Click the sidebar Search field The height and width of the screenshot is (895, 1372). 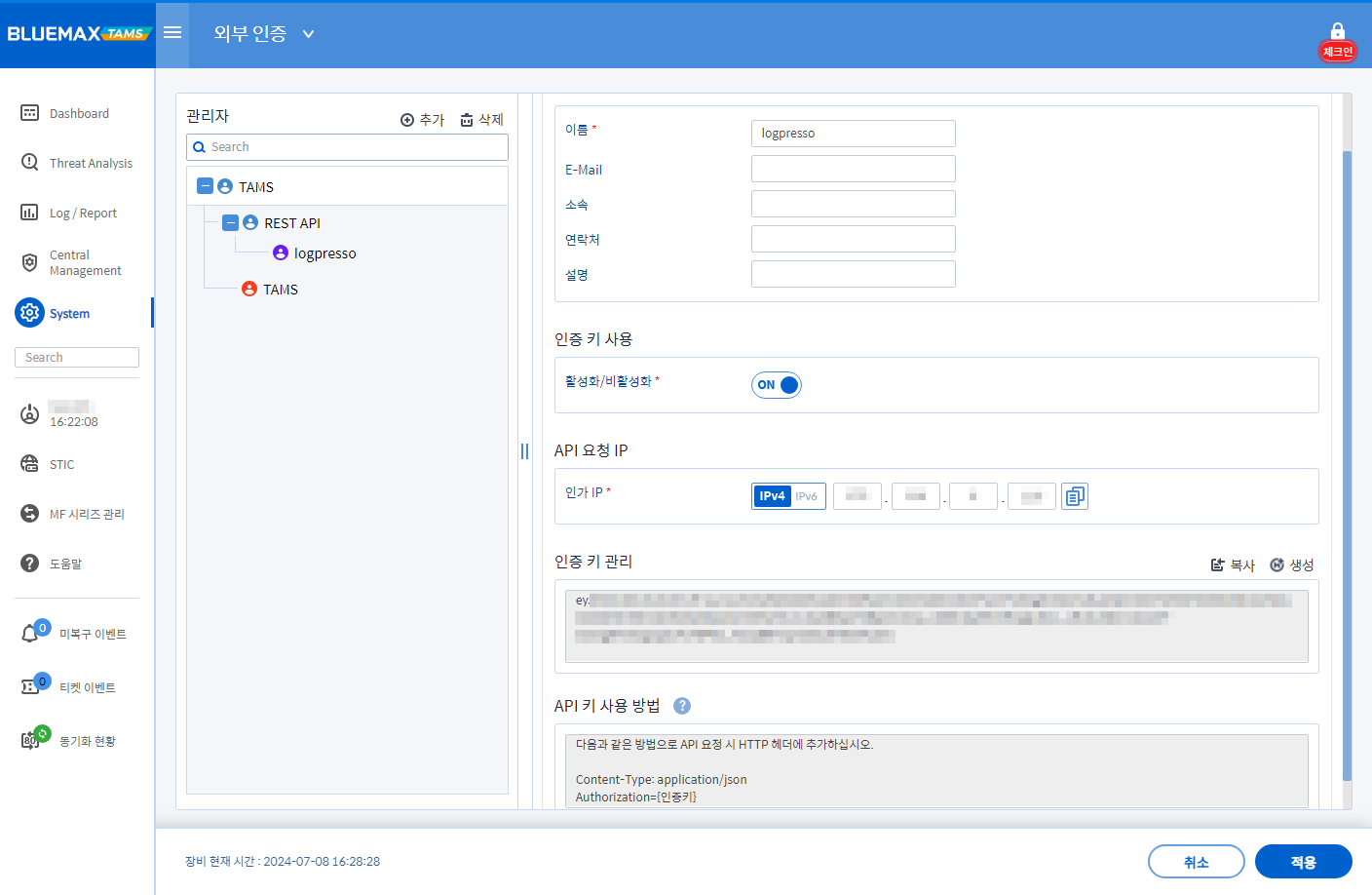(77, 358)
